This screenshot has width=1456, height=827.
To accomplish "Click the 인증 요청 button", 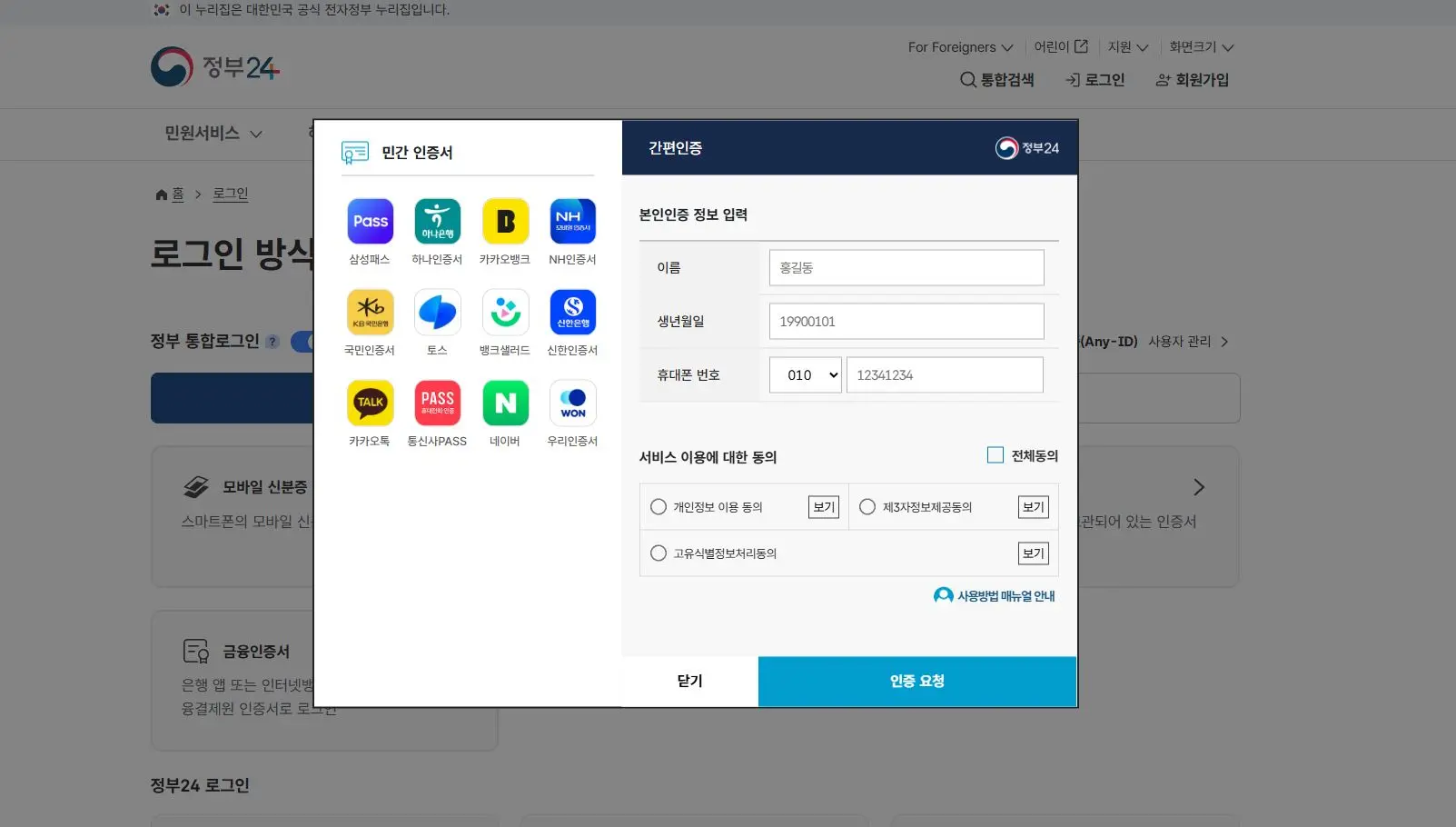I will tap(917, 682).
